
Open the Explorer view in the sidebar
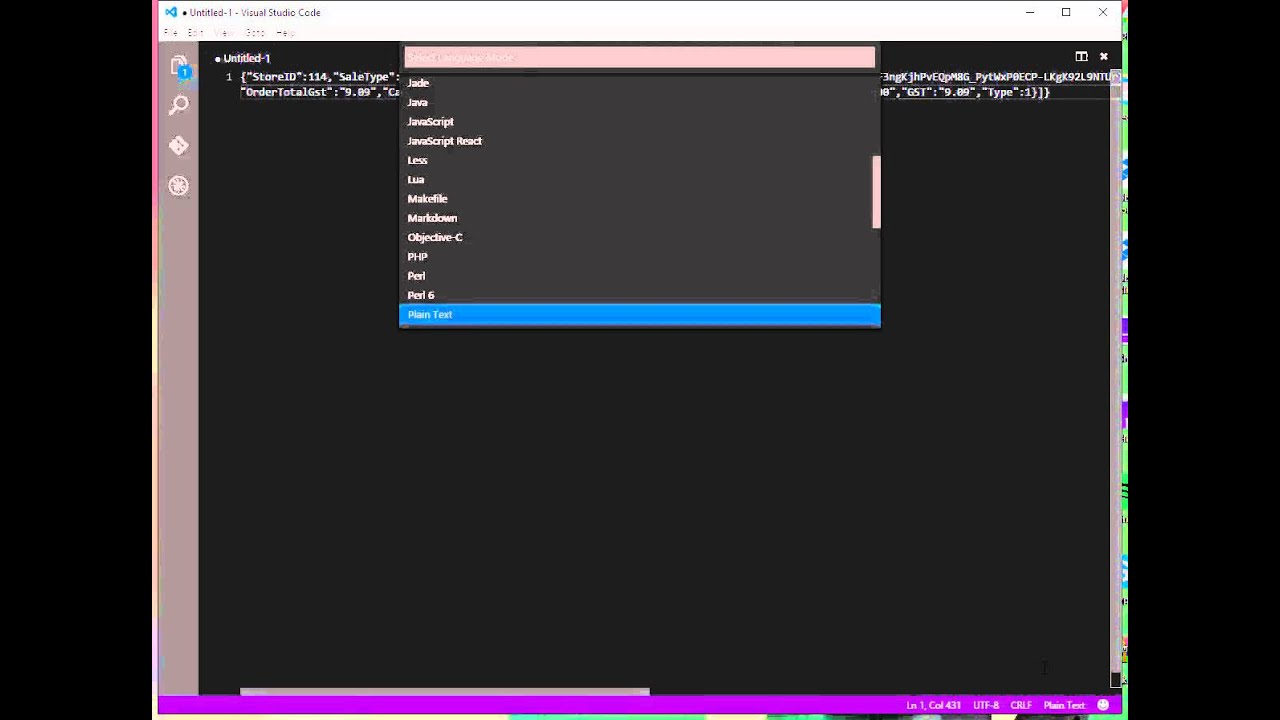coord(179,66)
